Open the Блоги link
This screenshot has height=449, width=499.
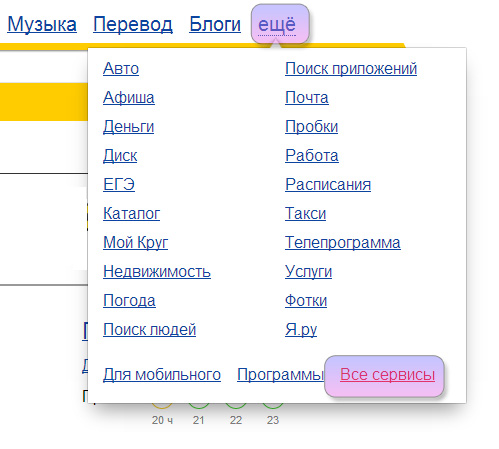[x=215, y=25]
